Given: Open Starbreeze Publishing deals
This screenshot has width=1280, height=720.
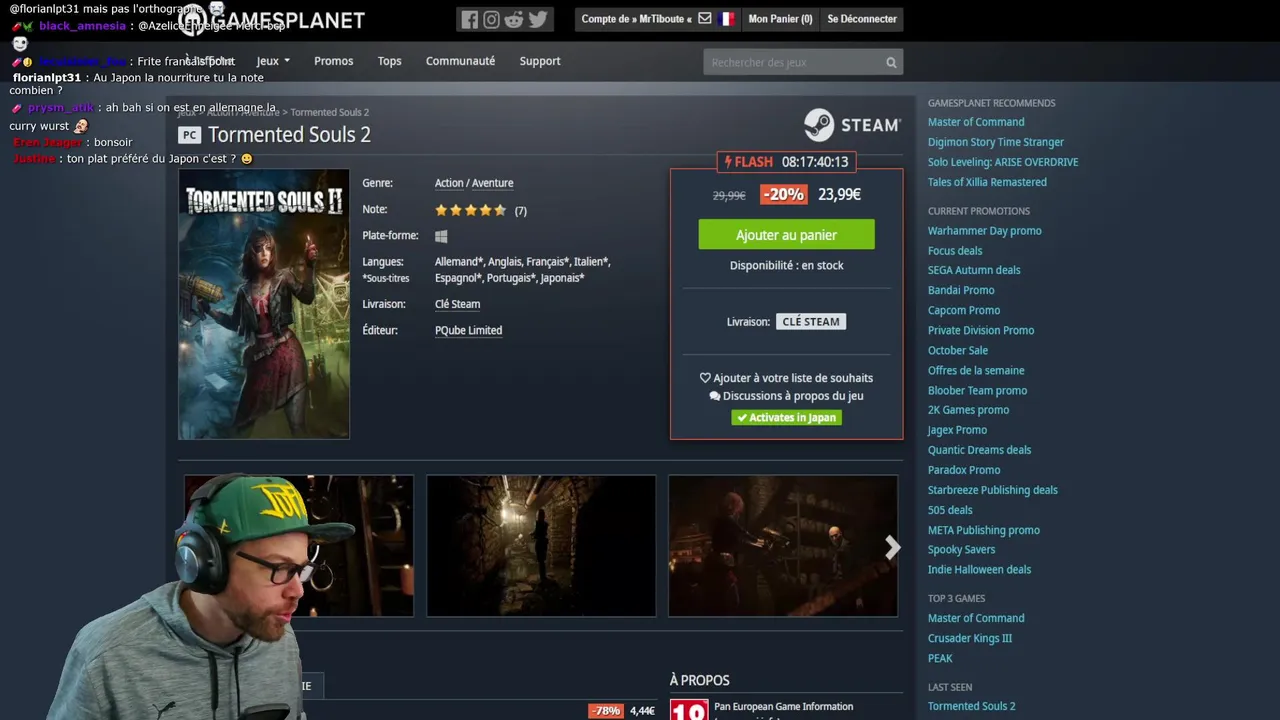Looking at the screenshot, I should pos(993,490).
